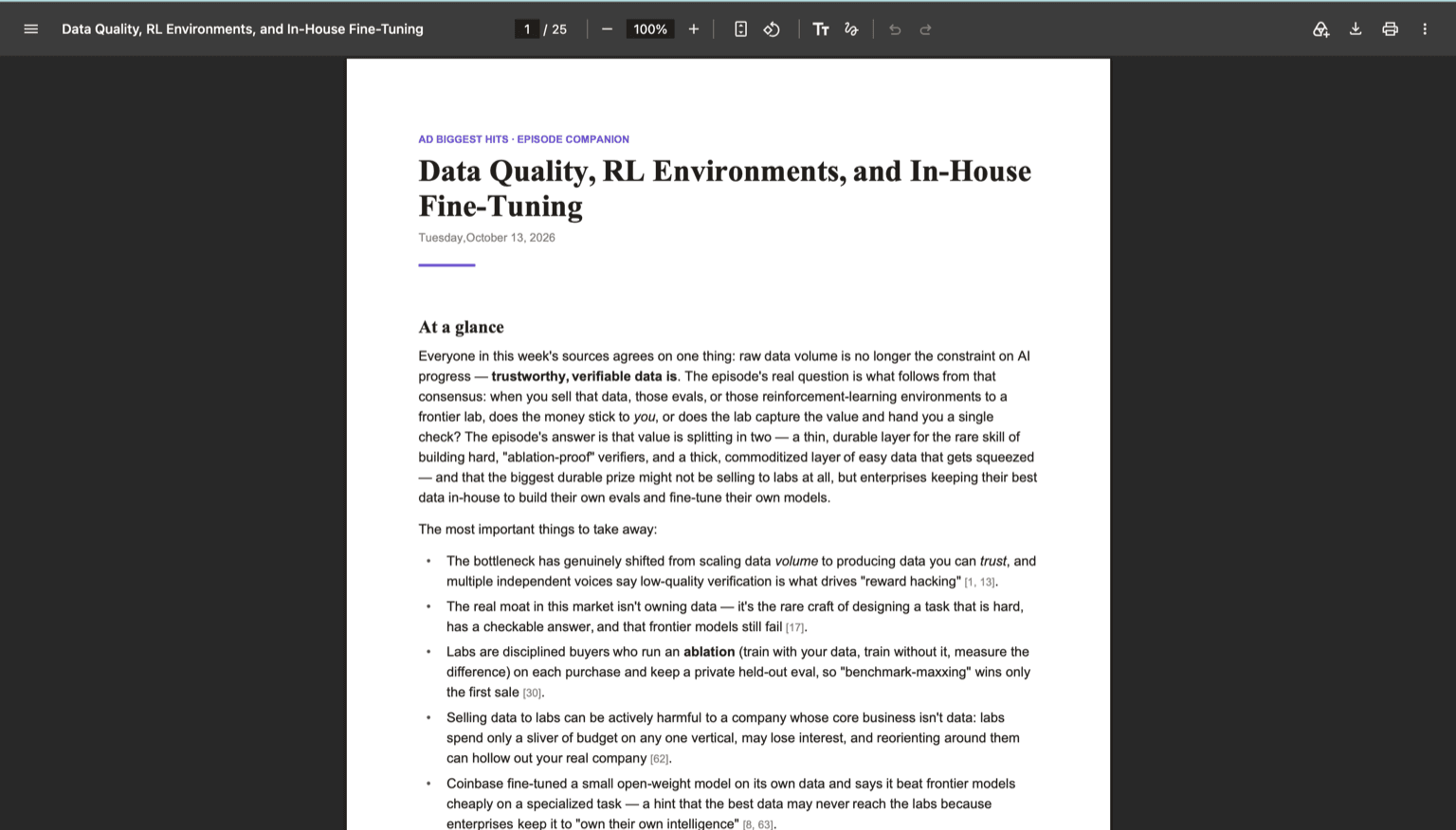Click the current page number field
1456x830 pixels.
[x=527, y=29]
